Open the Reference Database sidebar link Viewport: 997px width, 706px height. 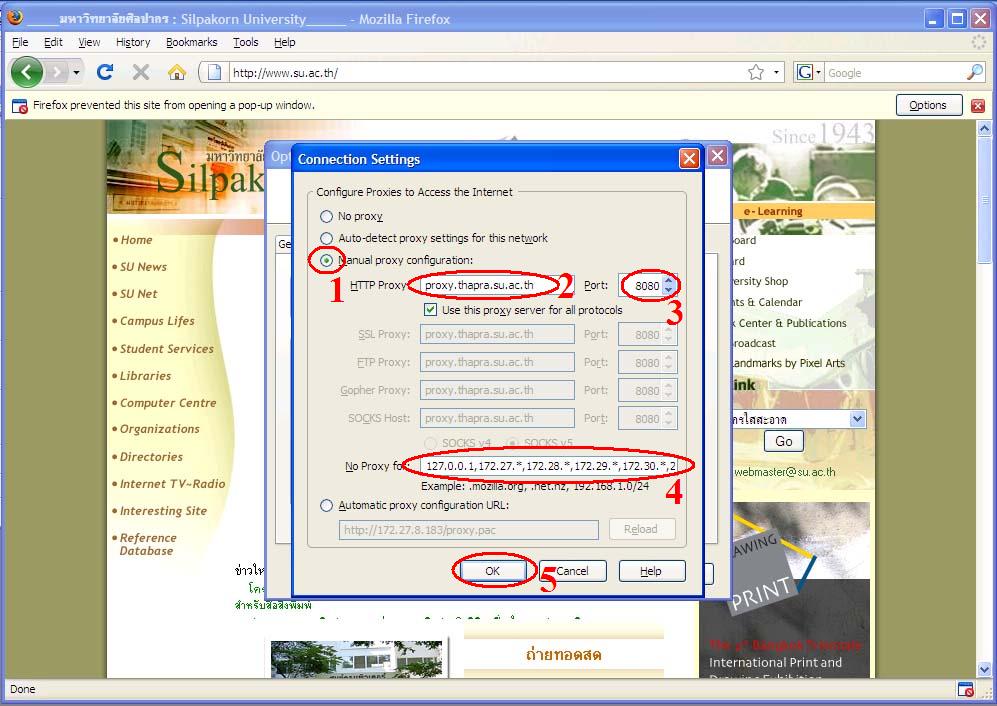pyautogui.click(x=148, y=544)
